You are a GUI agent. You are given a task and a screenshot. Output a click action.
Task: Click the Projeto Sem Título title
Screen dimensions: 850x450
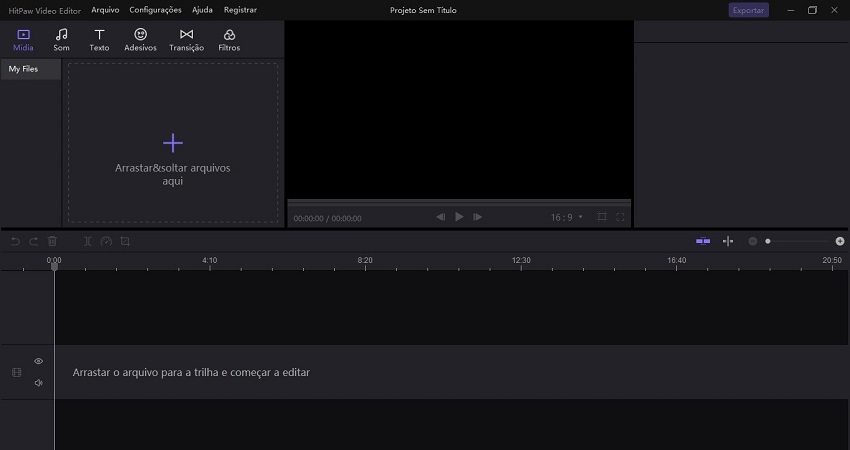click(x=423, y=10)
